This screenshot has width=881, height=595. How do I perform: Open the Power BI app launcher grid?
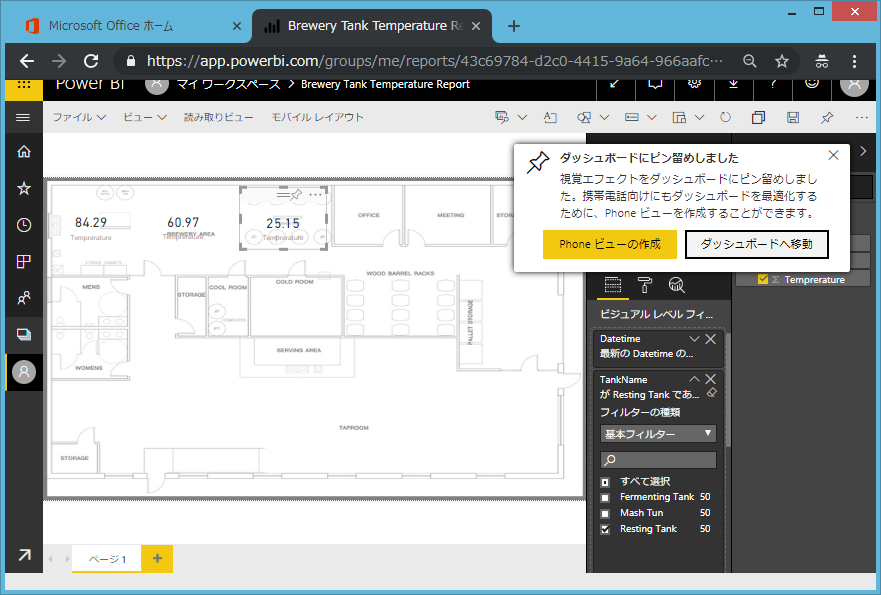[24, 85]
